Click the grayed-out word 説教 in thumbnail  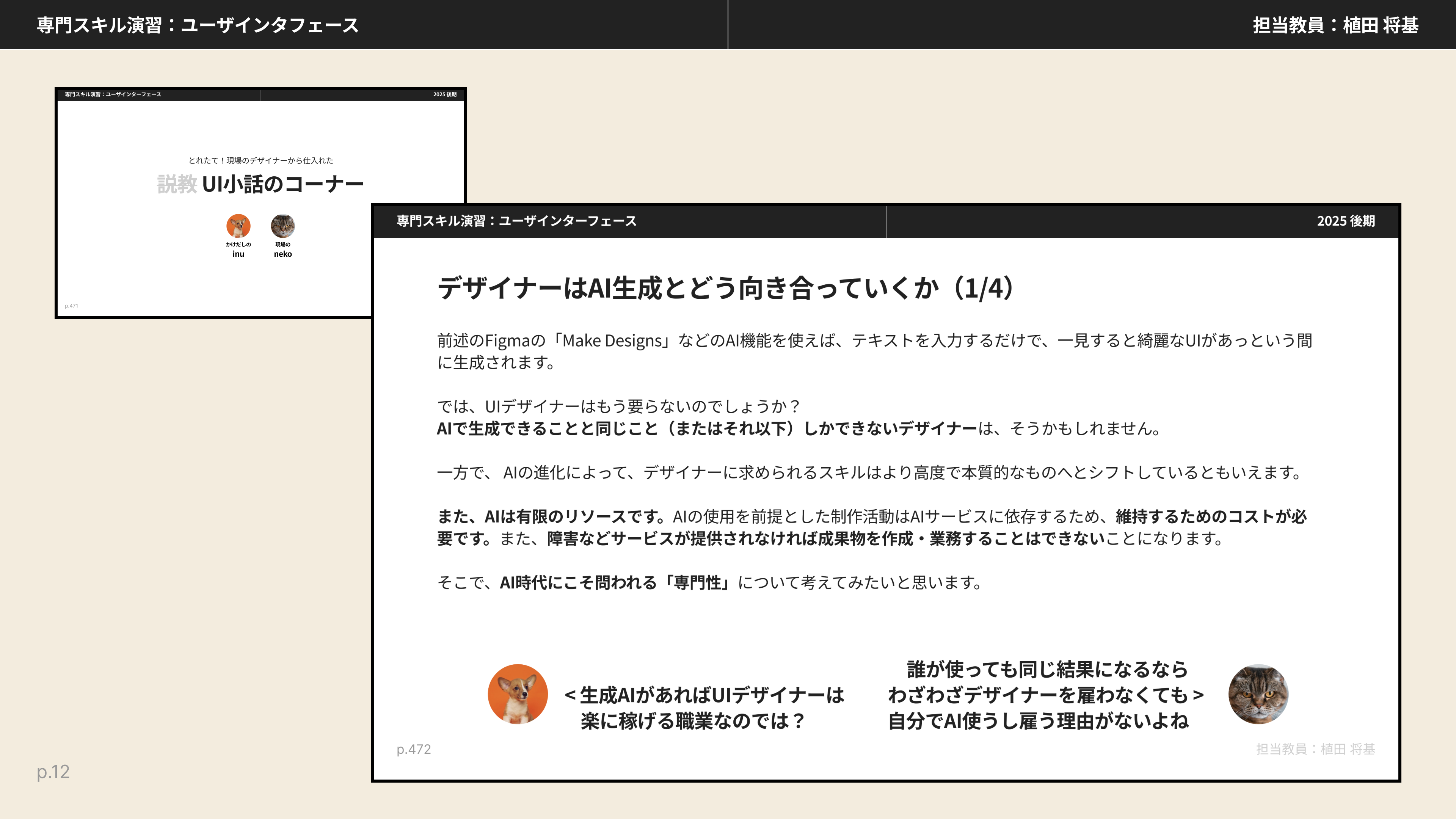(177, 184)
